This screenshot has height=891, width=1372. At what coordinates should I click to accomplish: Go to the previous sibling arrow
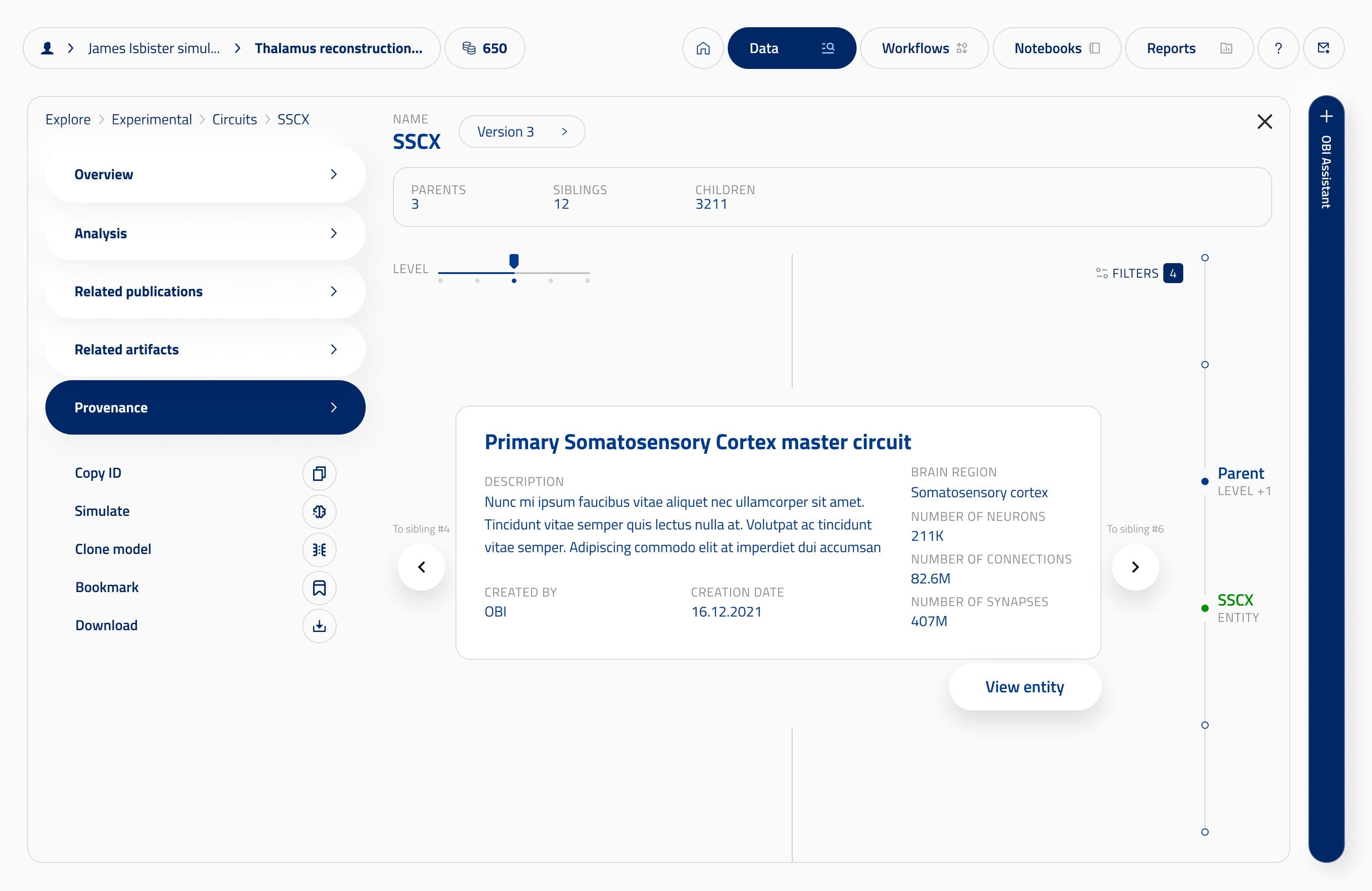tap(421, 567)
